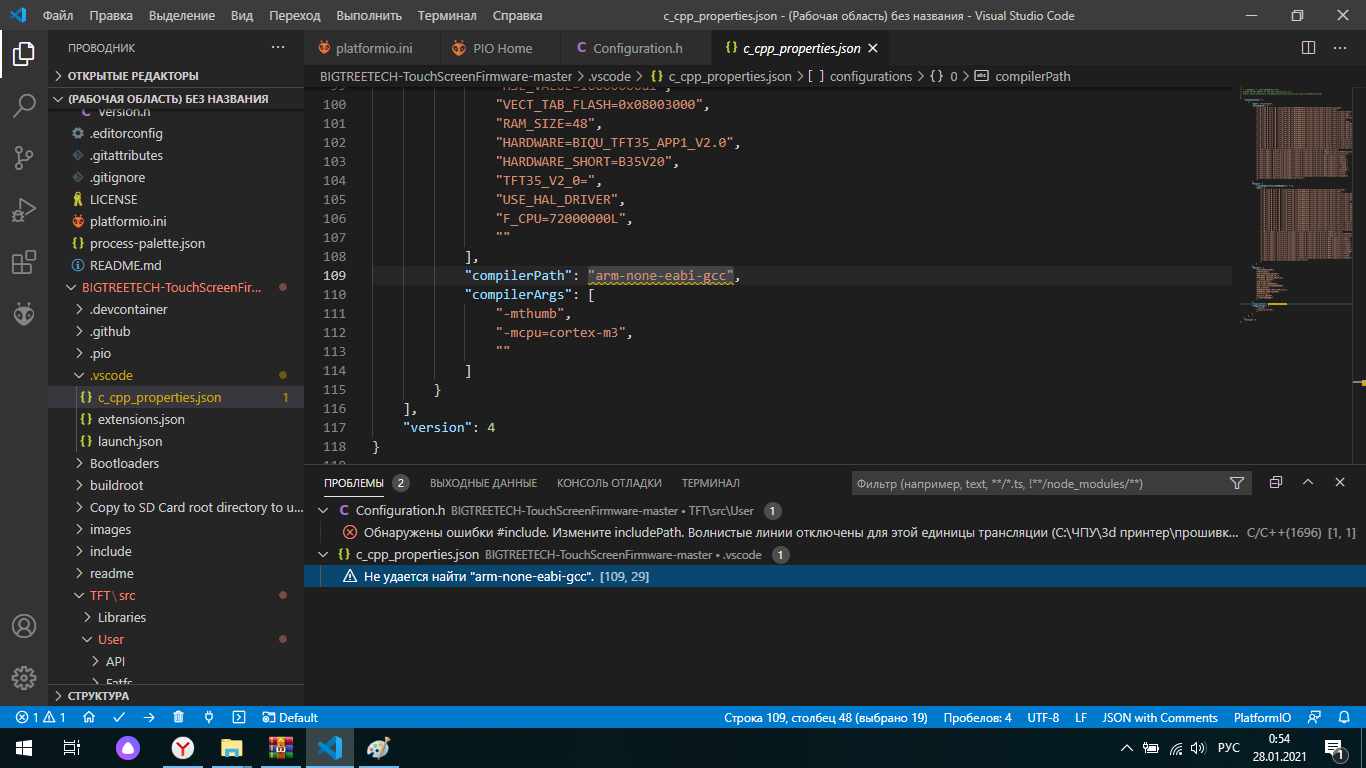Click the UTF-8 encoding indicator
Screen dimensions: 1366x768
pyautogui.click(x=1043, y=717)
